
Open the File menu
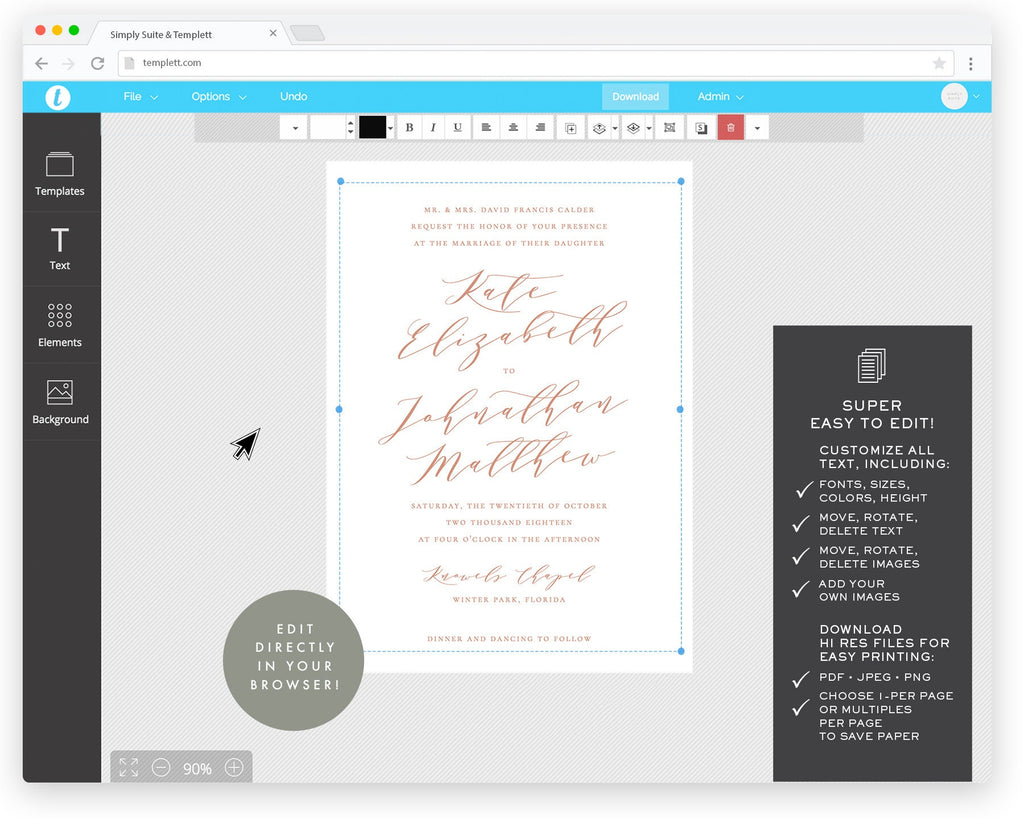click(x=140, y=97)
